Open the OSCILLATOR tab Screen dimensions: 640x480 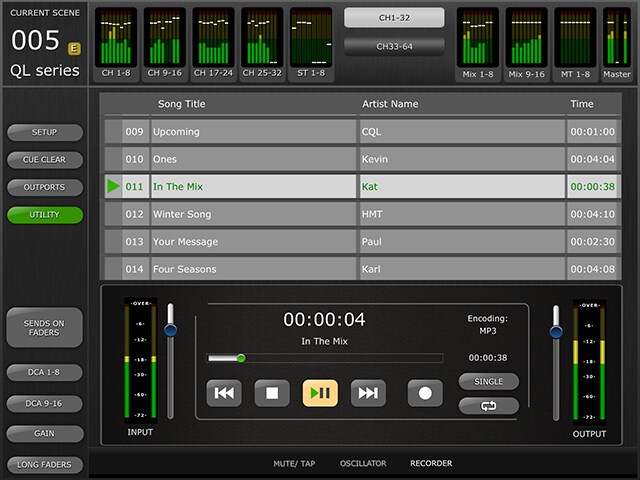pos(362,464)
